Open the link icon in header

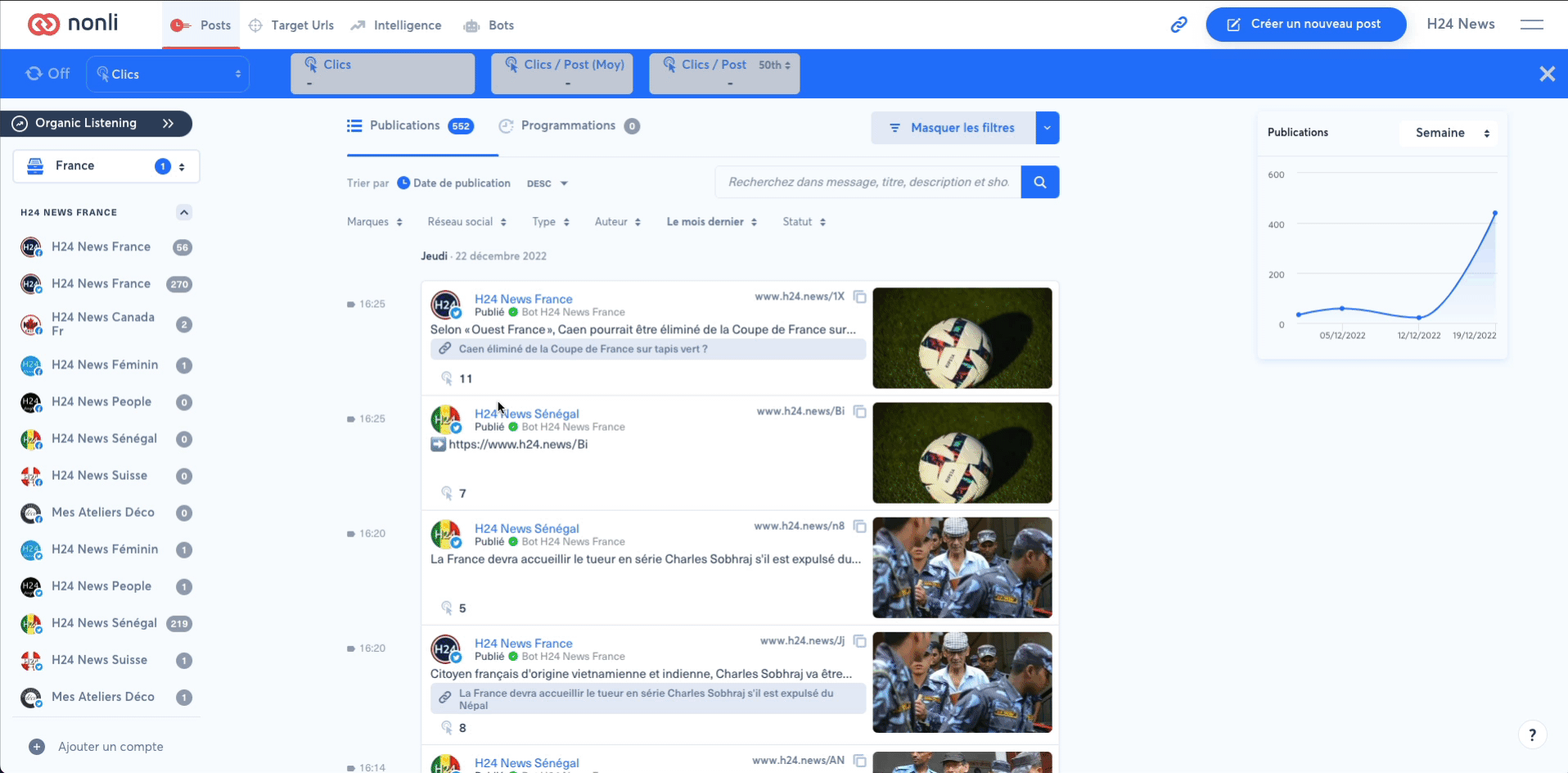1178,25
